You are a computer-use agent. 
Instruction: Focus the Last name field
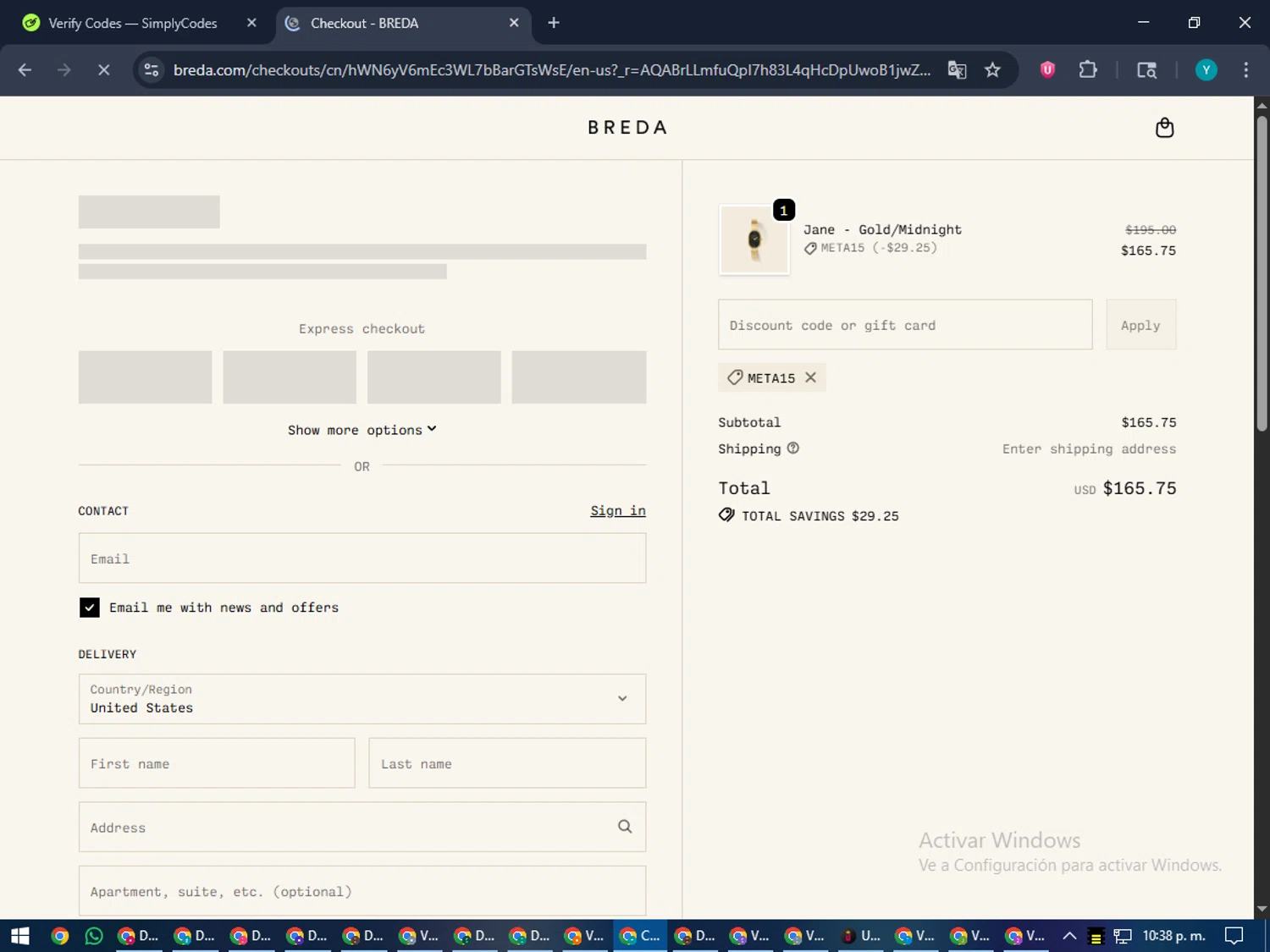point(507,763)
